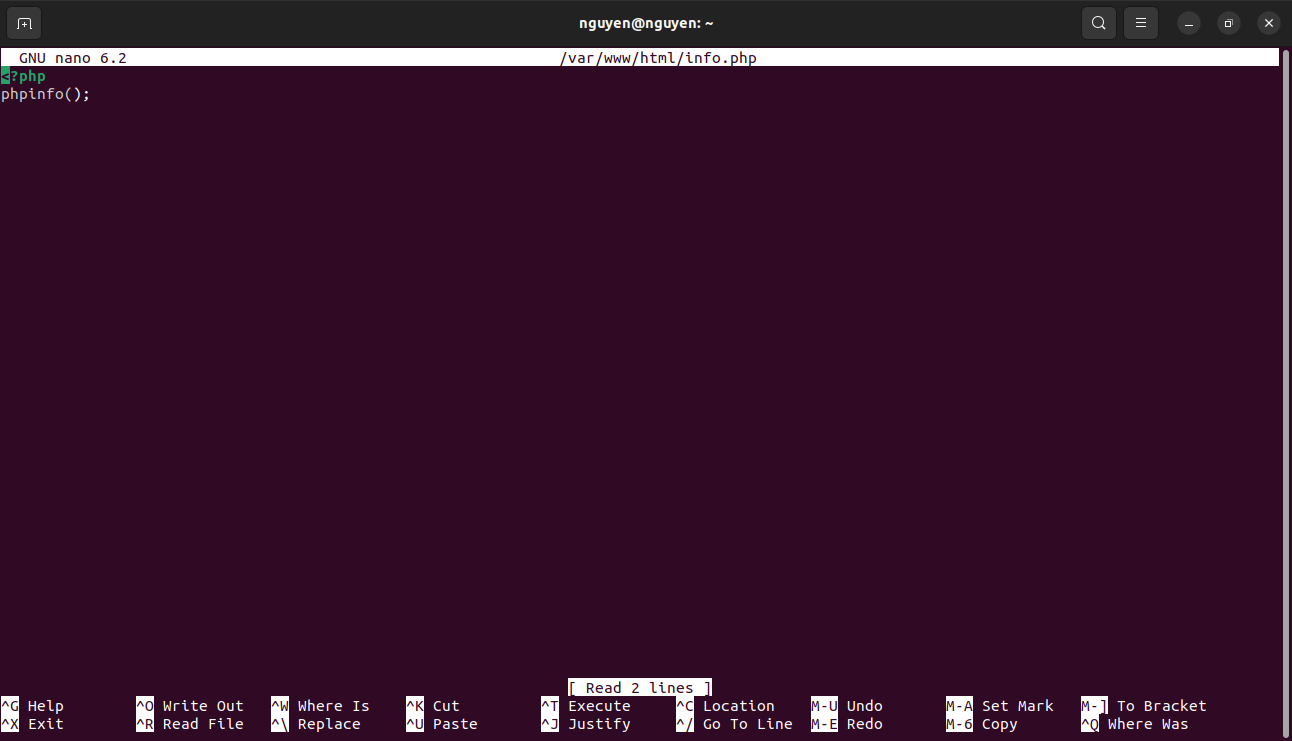Click the ^/ Go To Line shortcut
Viewport: 1292px width, 741px height.
click(x=734, y=724)
